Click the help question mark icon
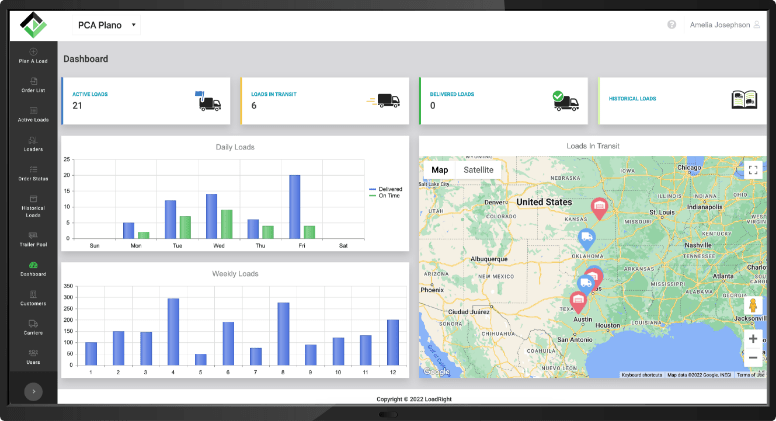 [x=672, y=24]
